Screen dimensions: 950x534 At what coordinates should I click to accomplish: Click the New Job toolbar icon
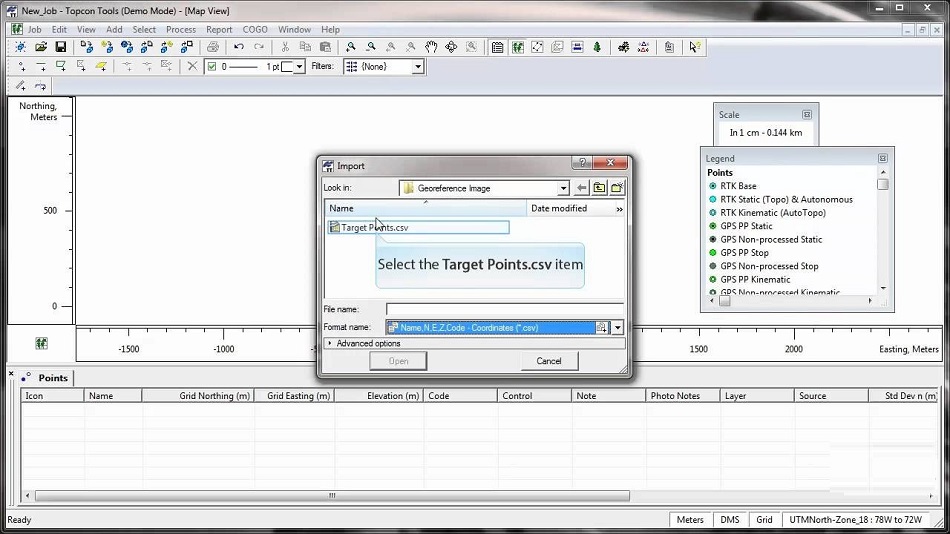(21, 47)
